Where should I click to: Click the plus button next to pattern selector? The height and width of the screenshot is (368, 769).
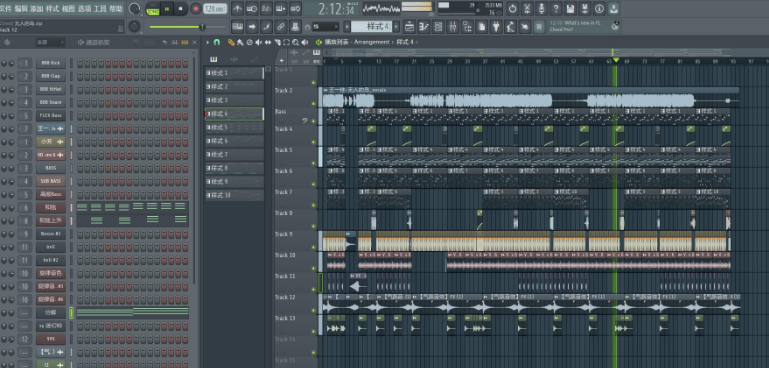pos(396,26)
